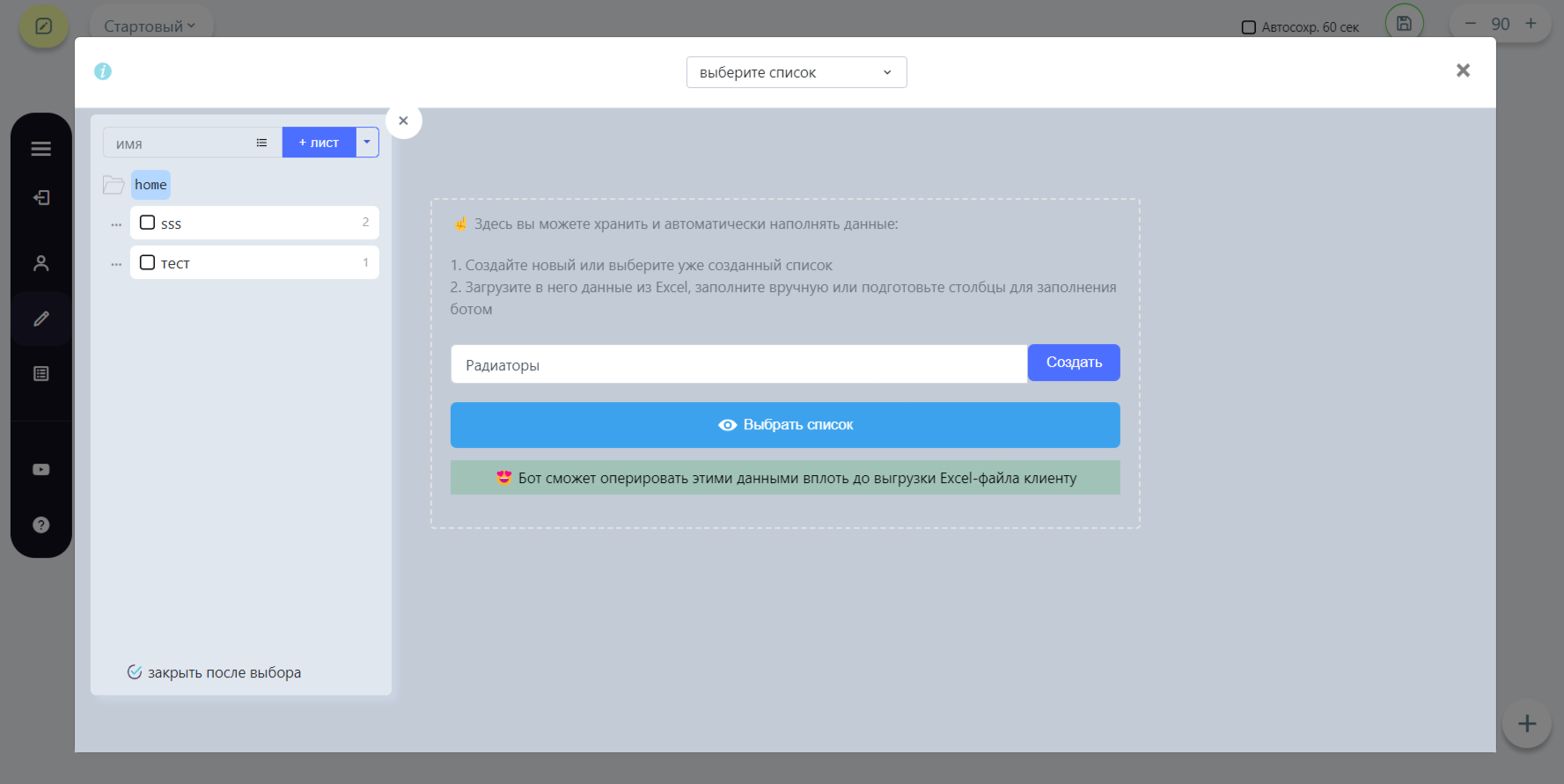Click the logout arrow icon in sidebar
The image size is (1564, 784).
tap(41, 198)
